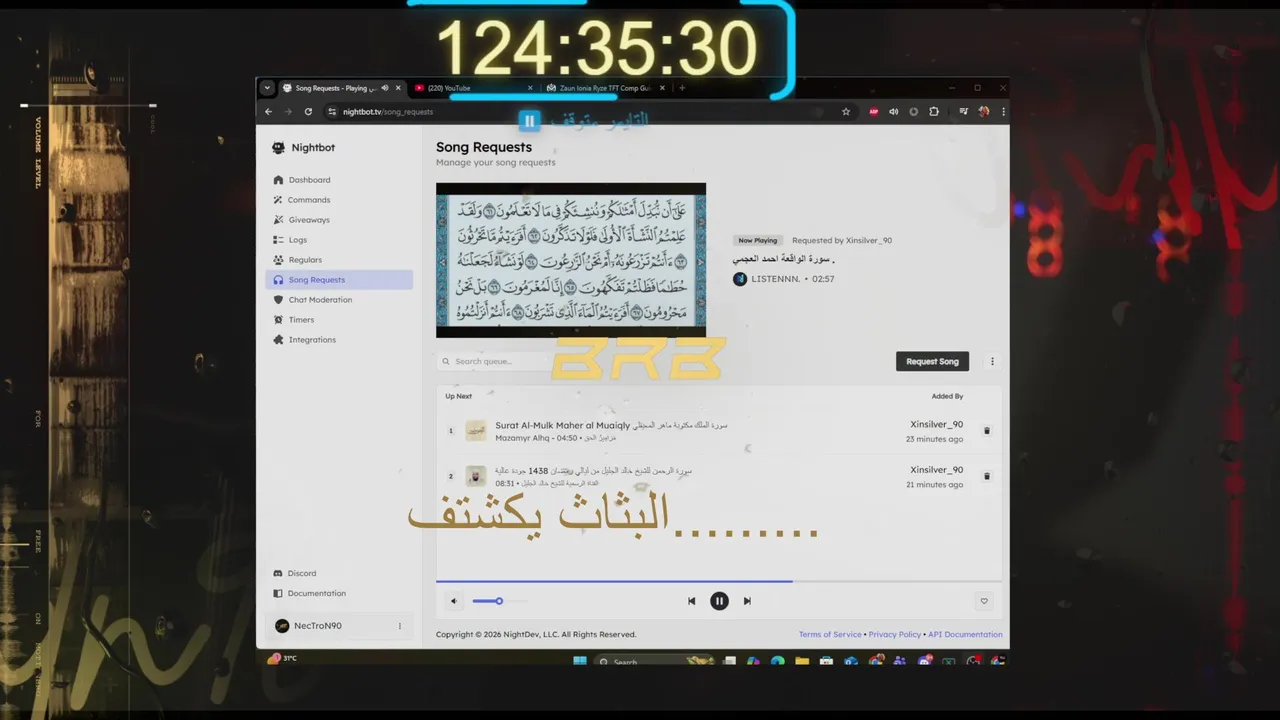1280x720 pixels.
Task: Click the stream overlay pause button
Action: click(x=530, y=121)
